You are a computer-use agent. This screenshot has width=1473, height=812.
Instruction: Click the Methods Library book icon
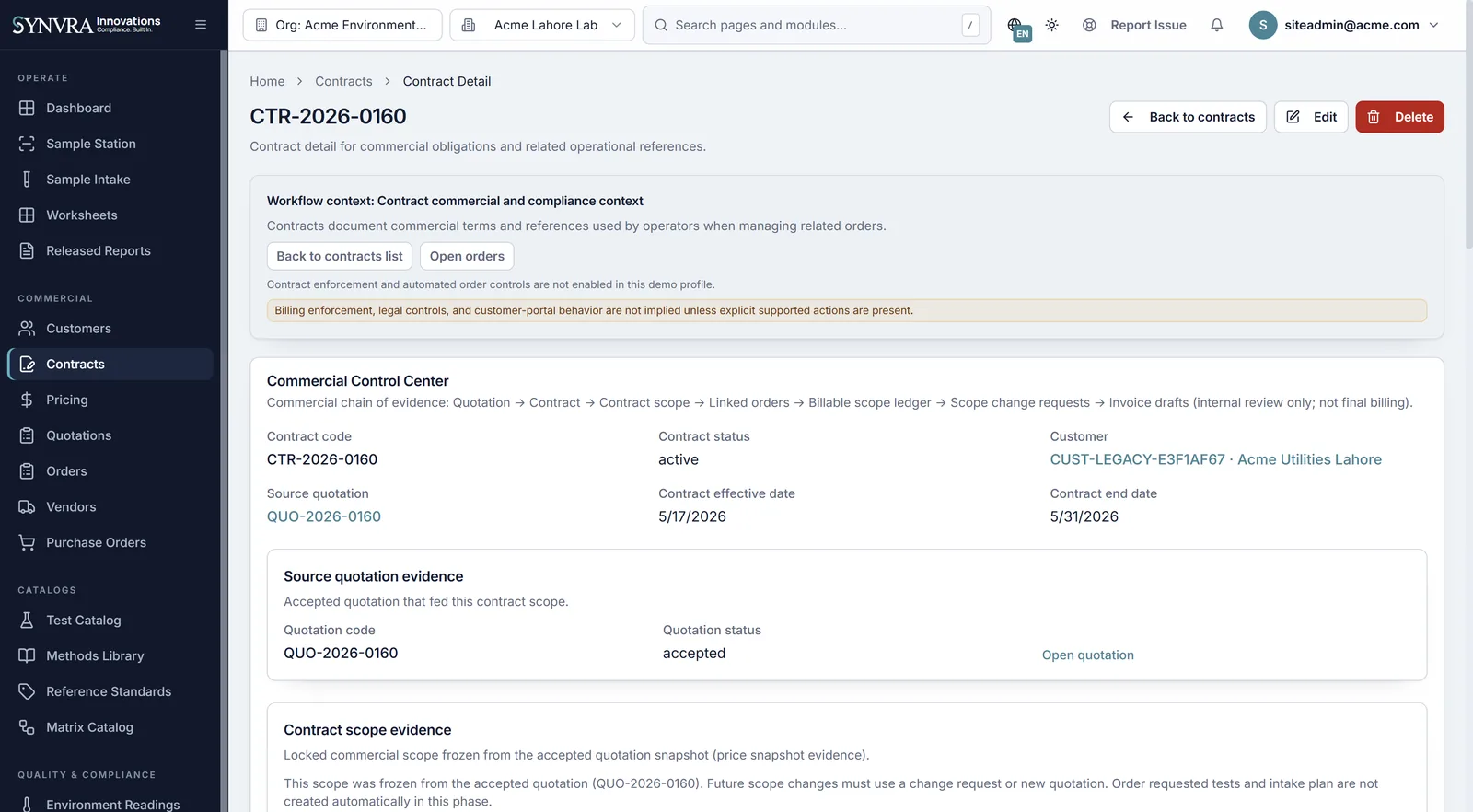point(27,656)
